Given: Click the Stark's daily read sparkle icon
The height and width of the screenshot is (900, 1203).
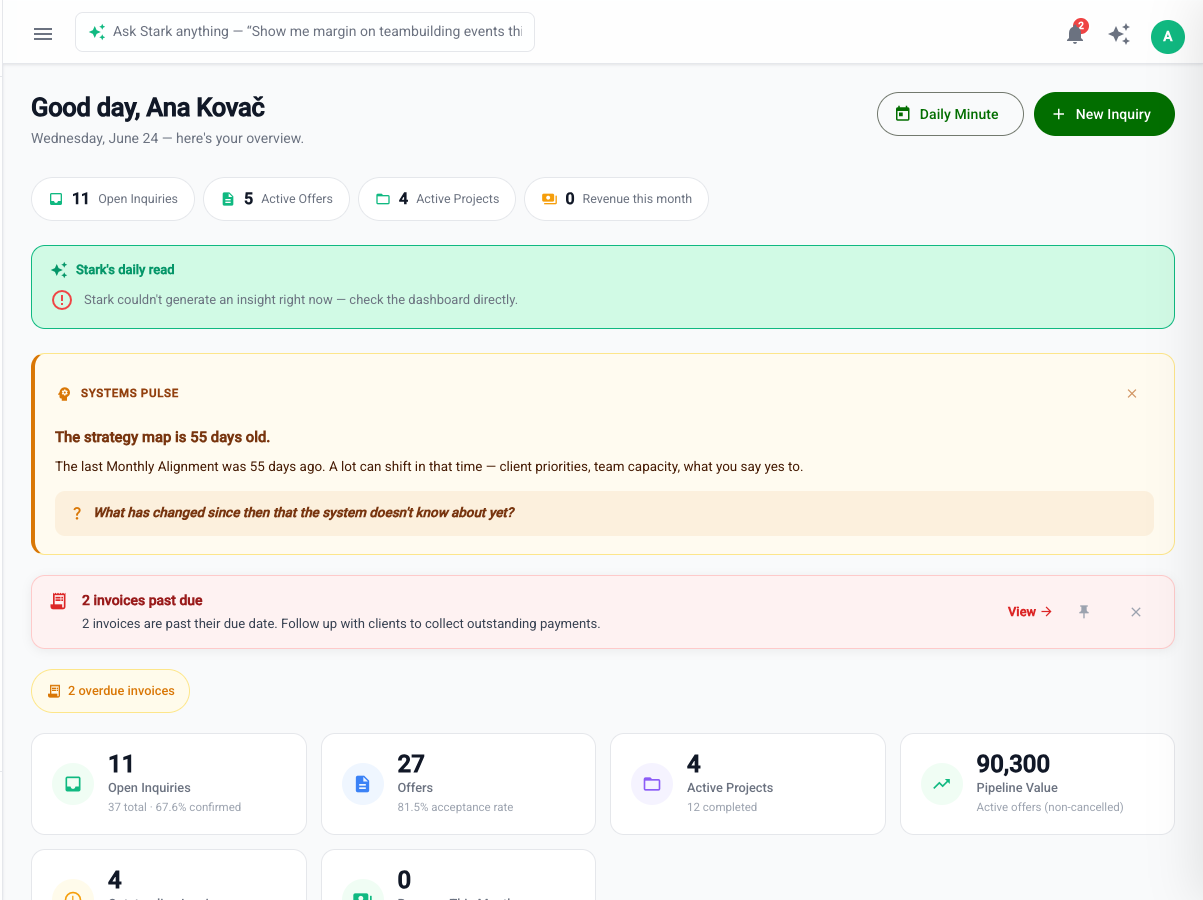Looking at the screenshot, I should pyautogui.click(x=60, y=270).
